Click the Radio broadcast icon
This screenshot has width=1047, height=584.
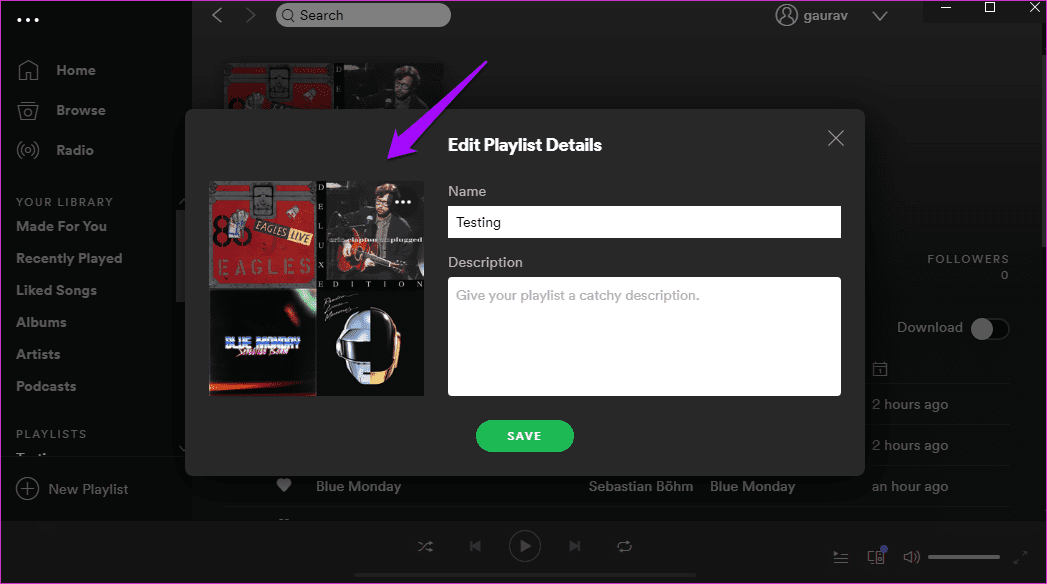[x=28, y=150]
